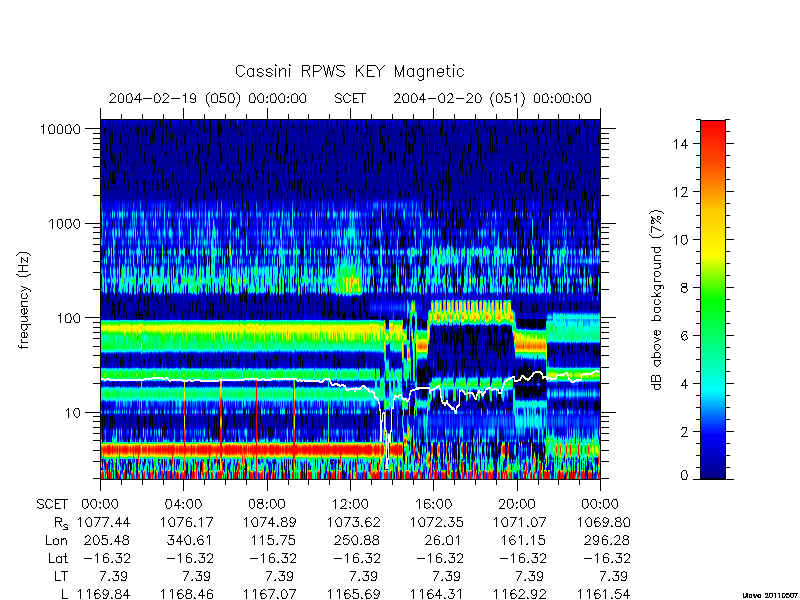Image resolution: width=800 pixels, height=600 pixels.
Task: Click the 6 value on color scale
Action: (684, 336)
